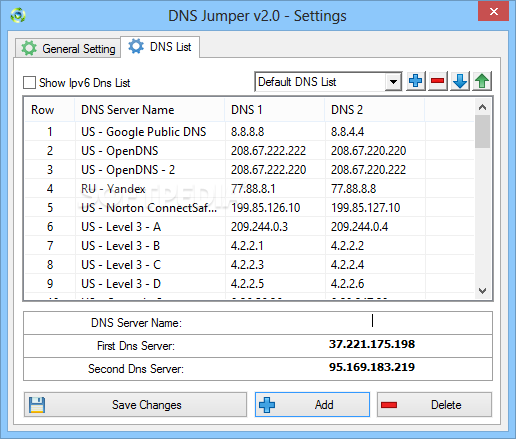The image size is (516, 439).
Task: Click DNS 2 value 4.2.2.4
Action: tap(347, 265)
